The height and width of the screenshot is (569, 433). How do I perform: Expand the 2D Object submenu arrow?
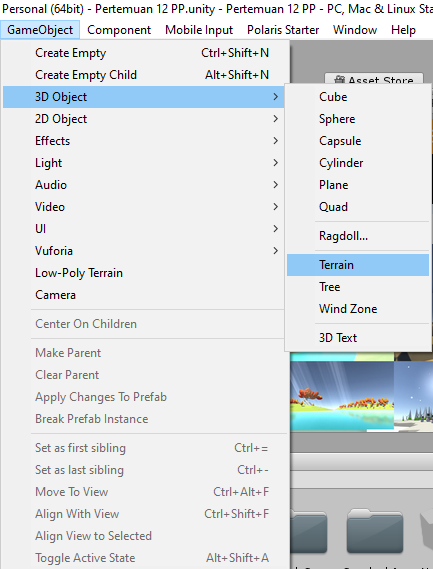click(x=275, y=119)
